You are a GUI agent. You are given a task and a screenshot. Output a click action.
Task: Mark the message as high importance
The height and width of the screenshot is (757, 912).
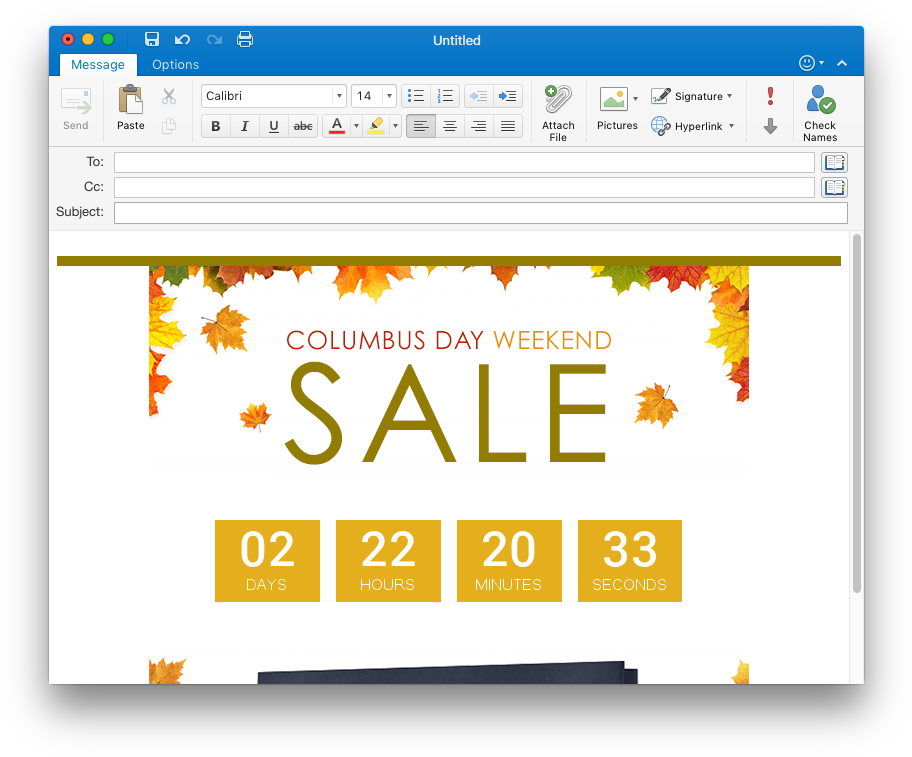(x=769, y=95)
